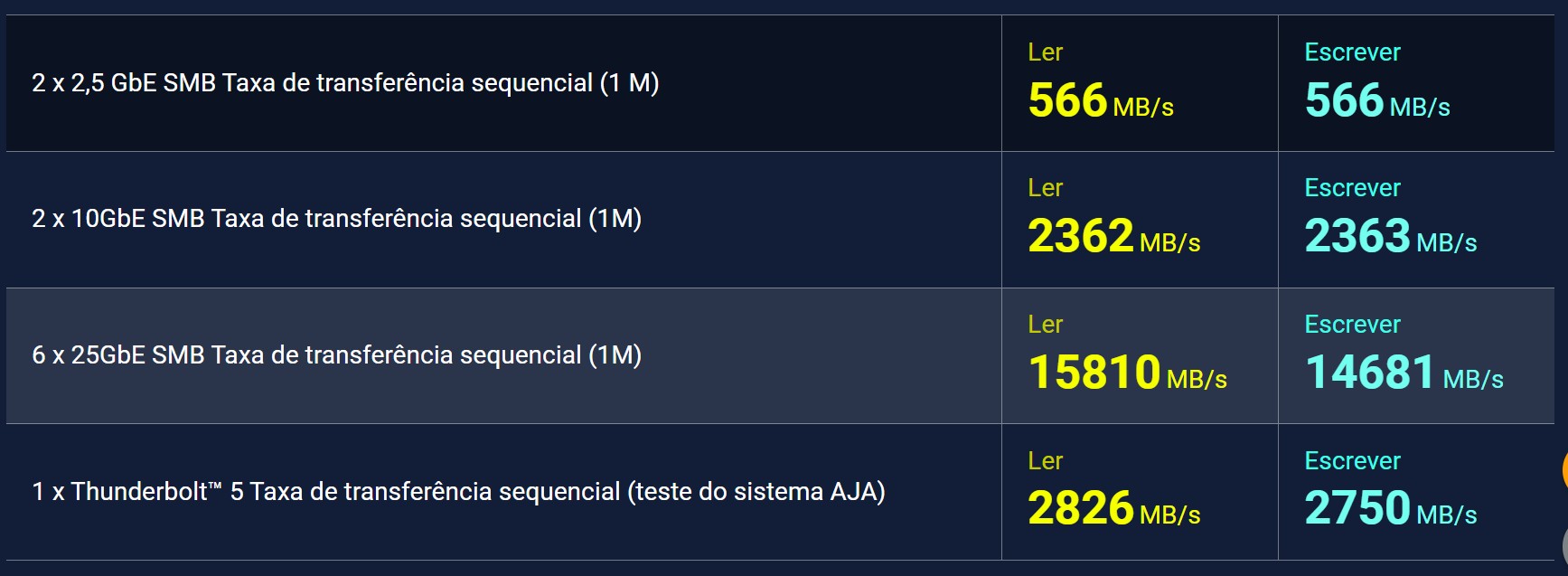Click the "Escrever" label in the Thunderbolt 5 row
The image size is (1568, 576).
tap(1352, 461)
